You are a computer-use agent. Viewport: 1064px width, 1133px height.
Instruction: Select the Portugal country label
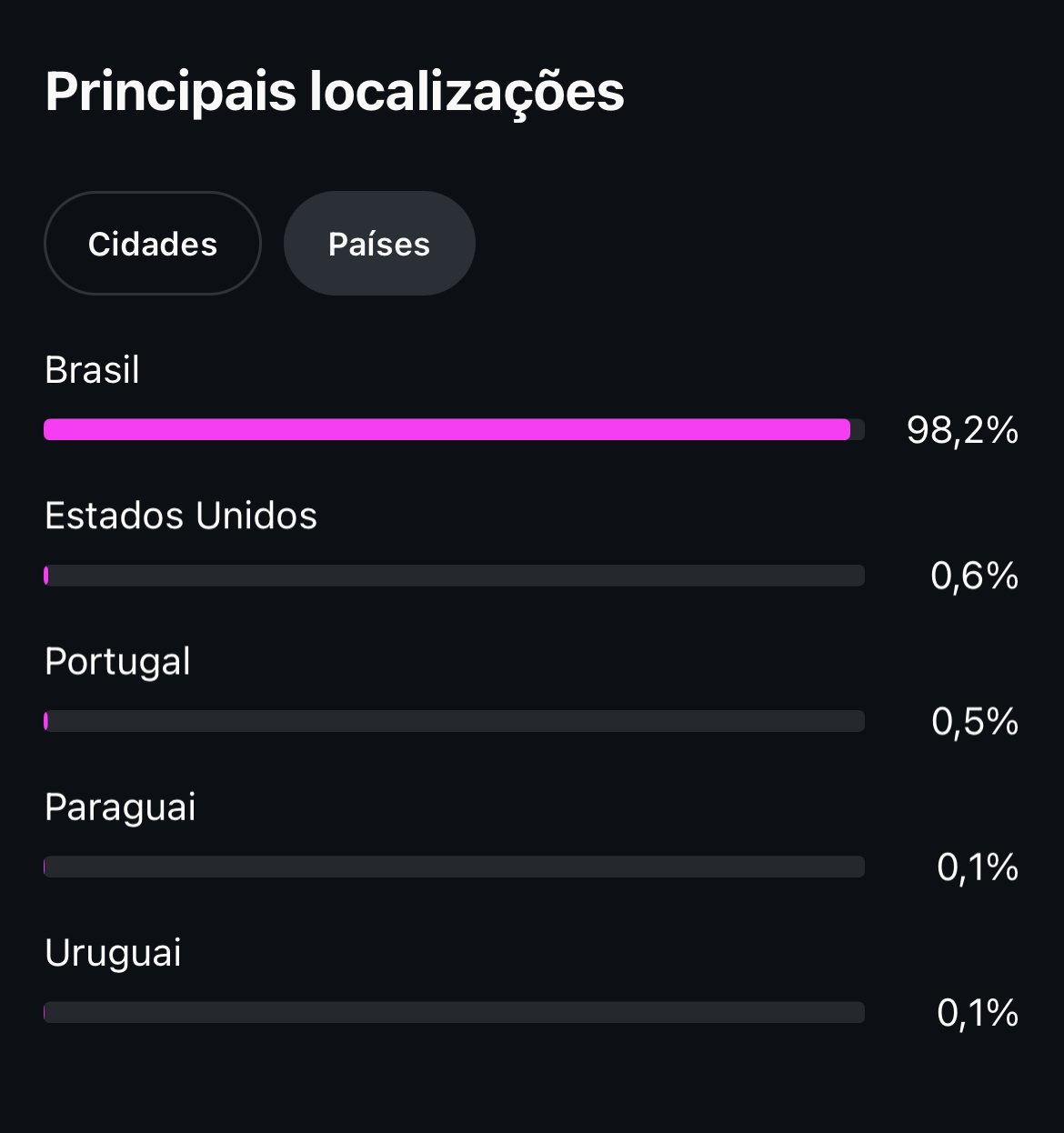pyautogui.click(x=117, y=662)
